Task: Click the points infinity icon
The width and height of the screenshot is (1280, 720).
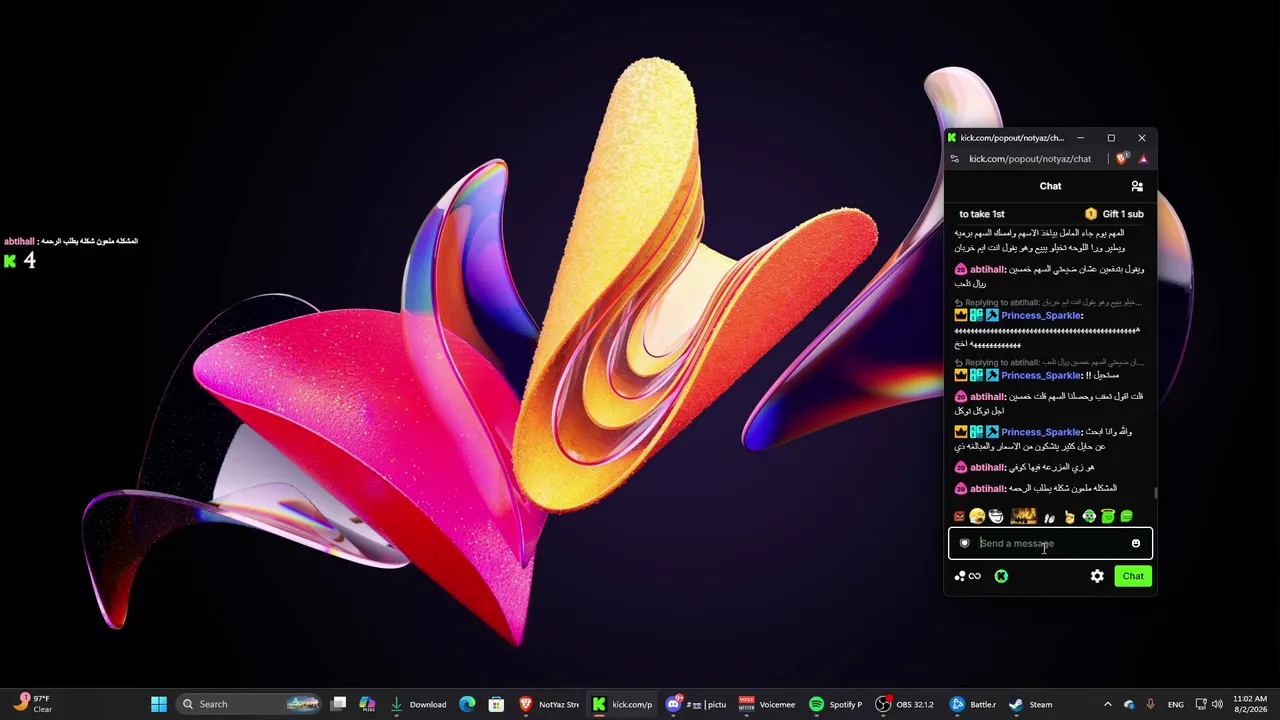Action: (967, 576)
